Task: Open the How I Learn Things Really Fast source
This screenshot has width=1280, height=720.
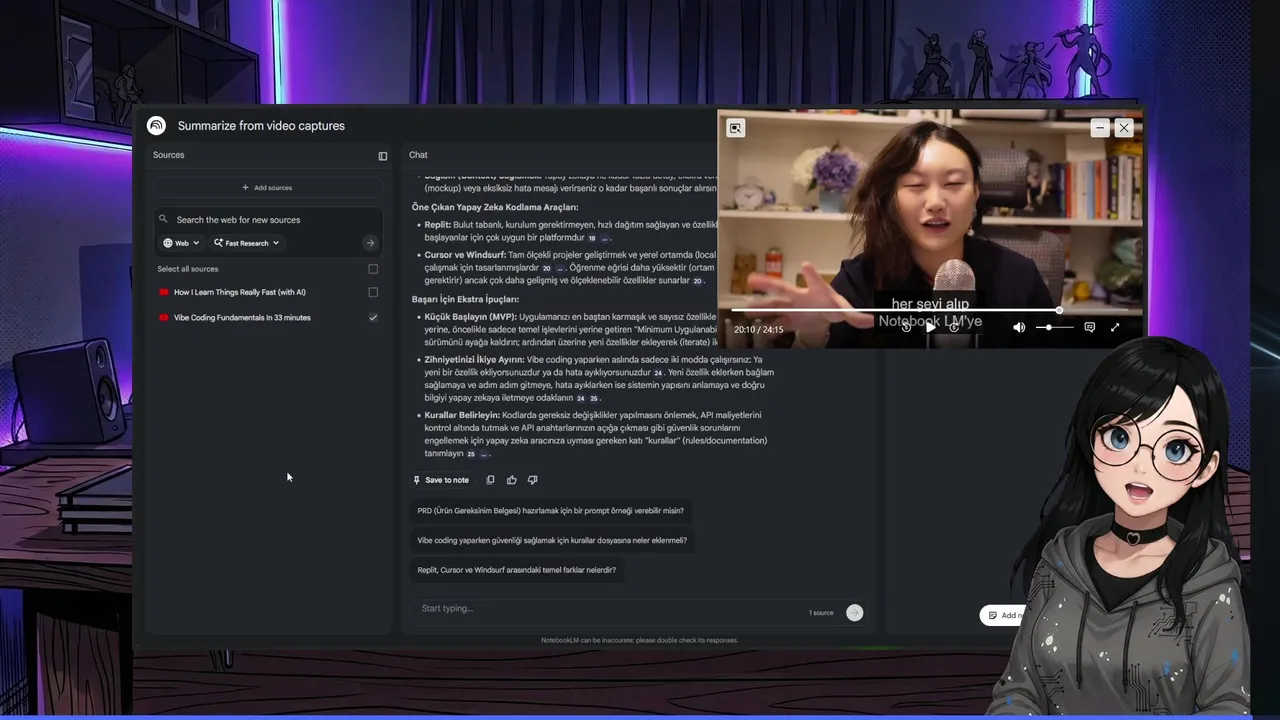Action: pos(240,292)
